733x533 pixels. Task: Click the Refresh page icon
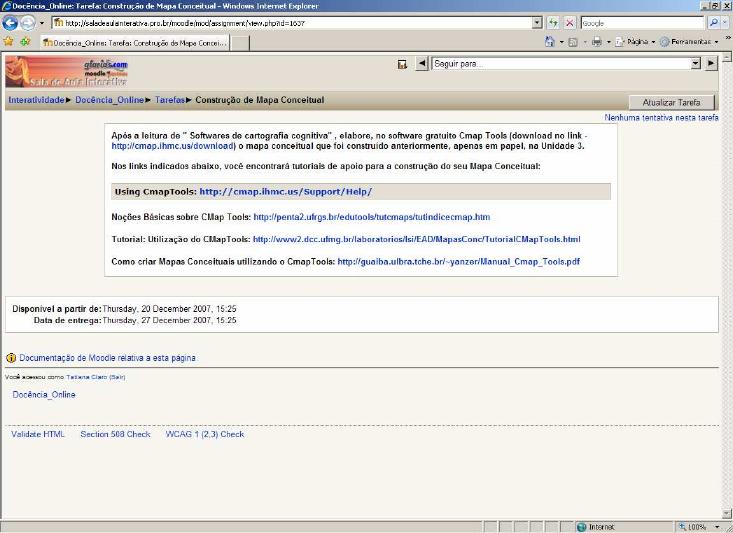[x=553, y=22]
